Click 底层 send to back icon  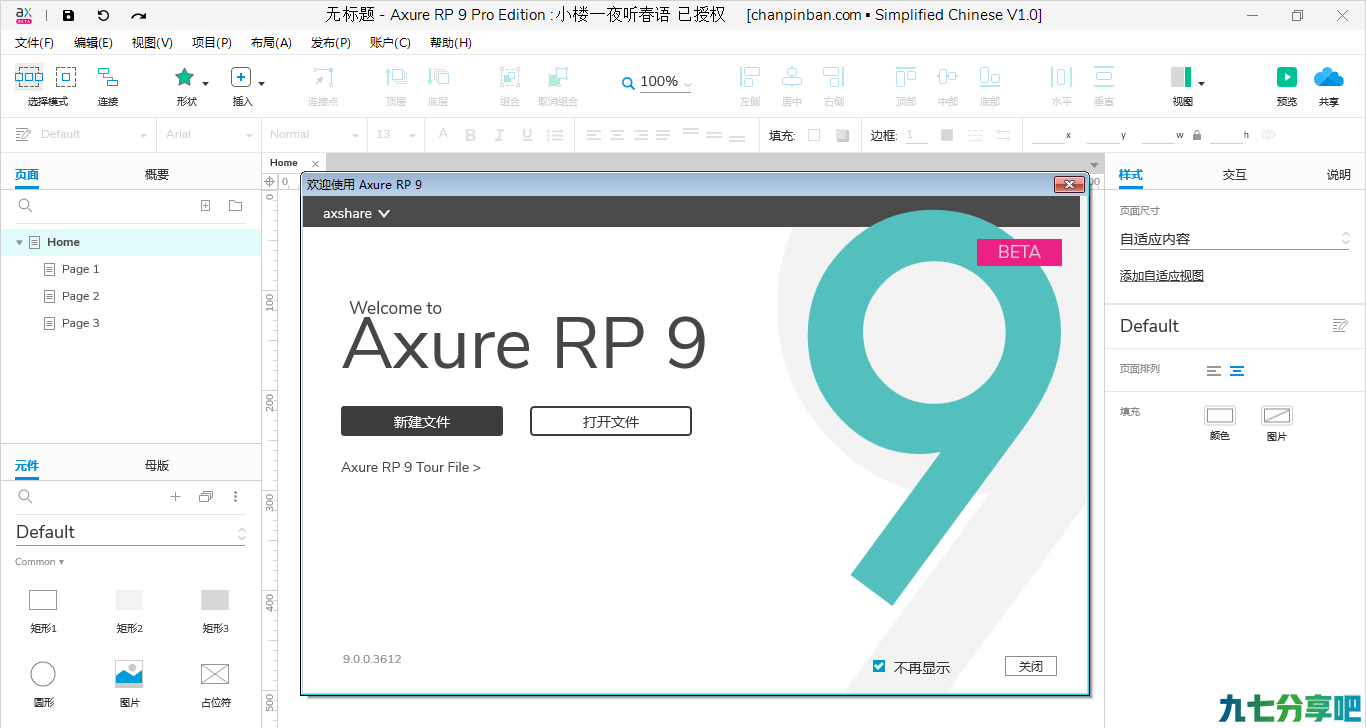[438, 77]
